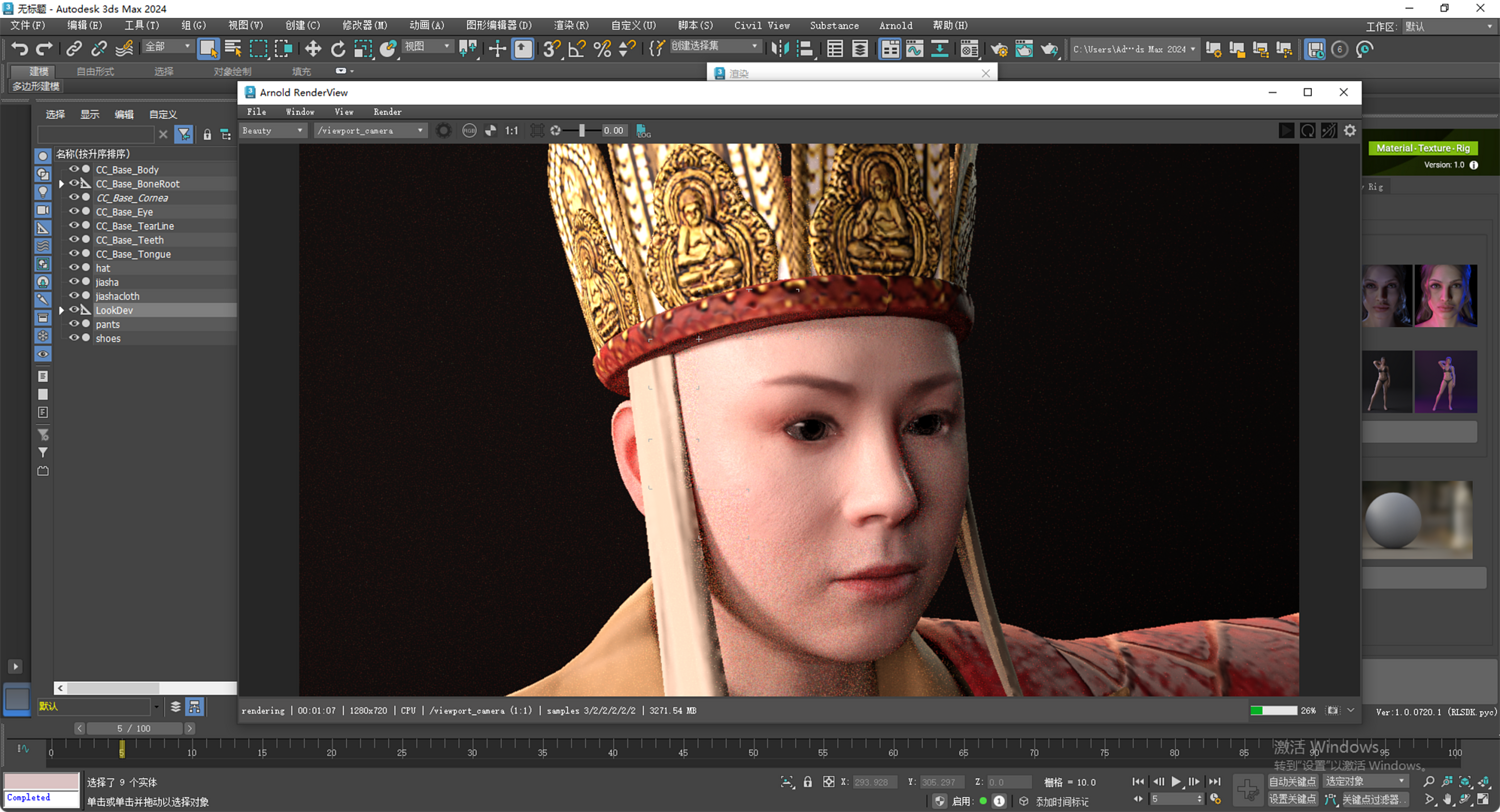Click the scene explorer search field
Image resolution: width=1500 pixels, height=812 pixels.
96,134
